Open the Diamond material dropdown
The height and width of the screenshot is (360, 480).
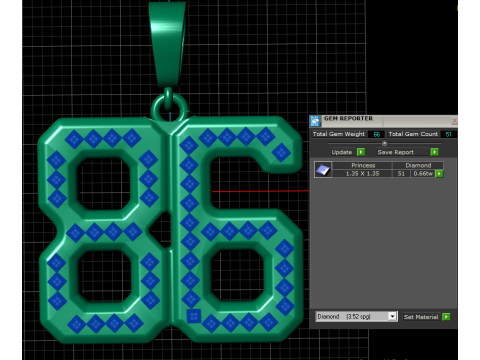coord(356,316)
